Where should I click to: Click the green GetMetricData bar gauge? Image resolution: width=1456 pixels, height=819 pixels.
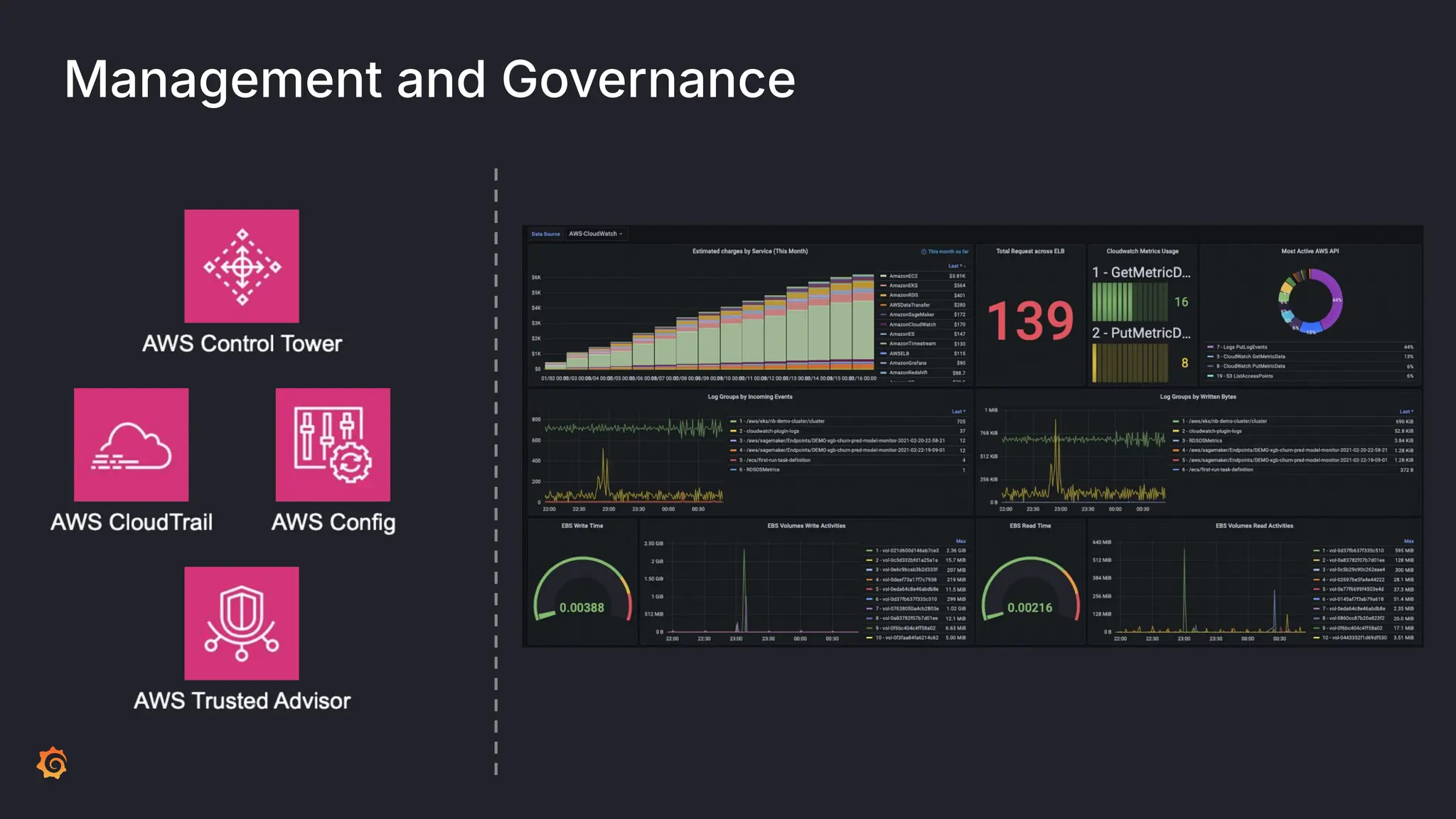click(1130, 302)
